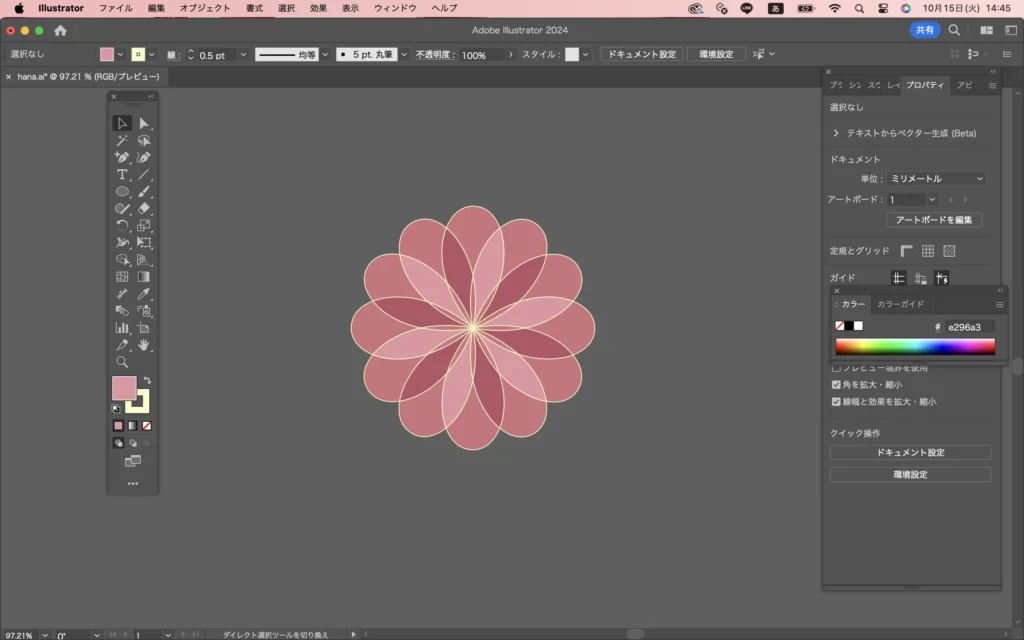Image resolution: width=1024 pixels, height=640 pixels.
Task: Open the 効果 menu
Action: tap(318, 8)
